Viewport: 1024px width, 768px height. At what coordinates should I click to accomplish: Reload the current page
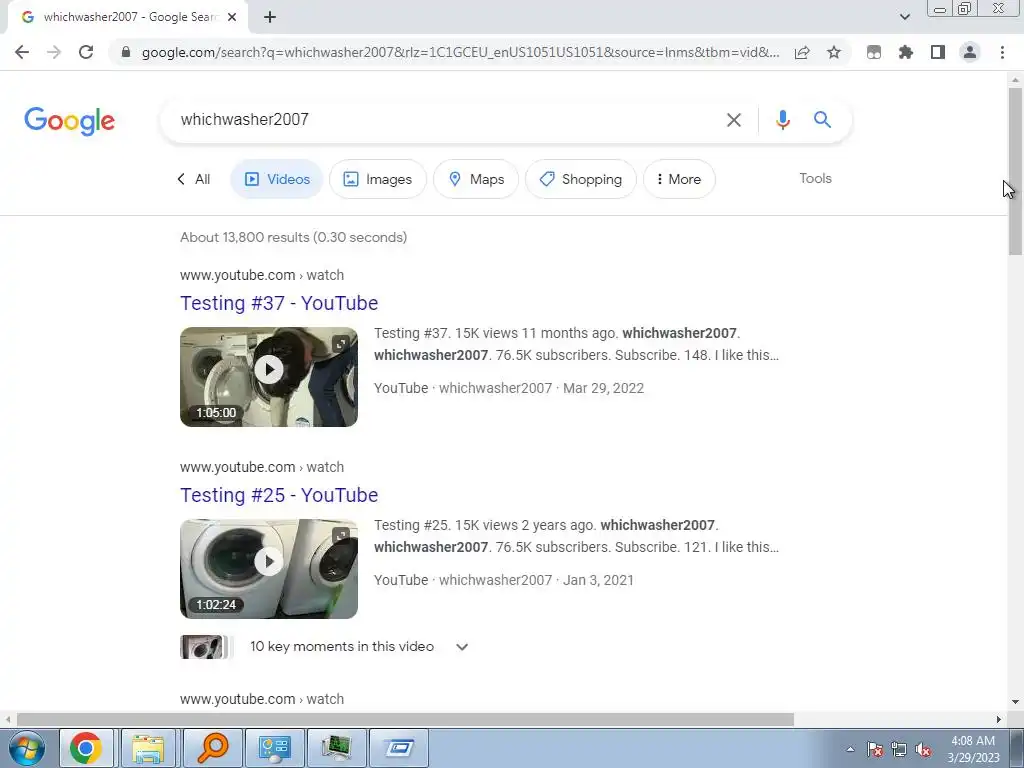coord(86,52)
